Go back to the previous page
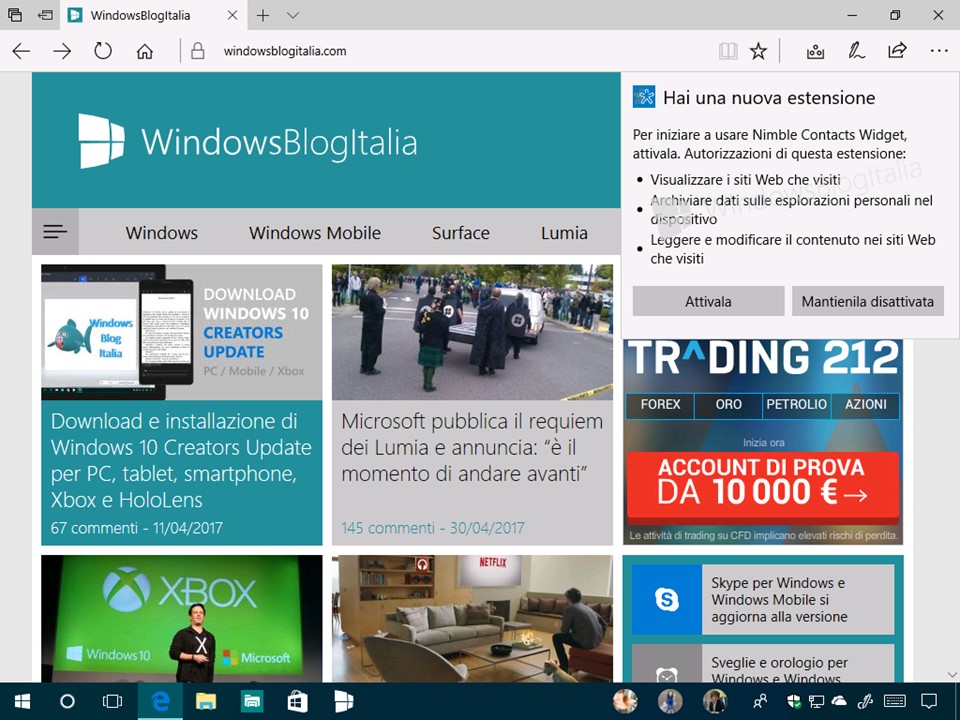Screen dimensions: 960x720 pos(21,51)
